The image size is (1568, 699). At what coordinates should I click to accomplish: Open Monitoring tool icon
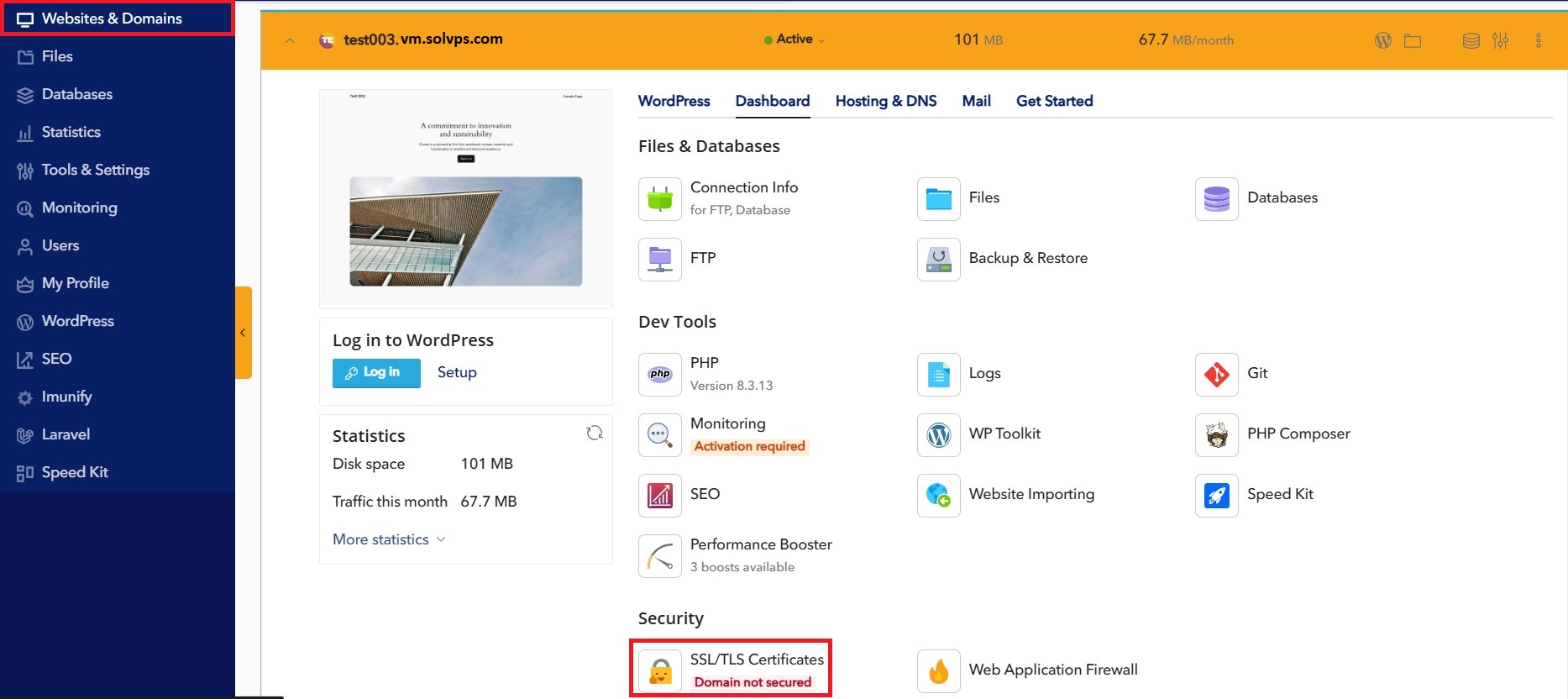pyautogui.click(x=660, y=435)
